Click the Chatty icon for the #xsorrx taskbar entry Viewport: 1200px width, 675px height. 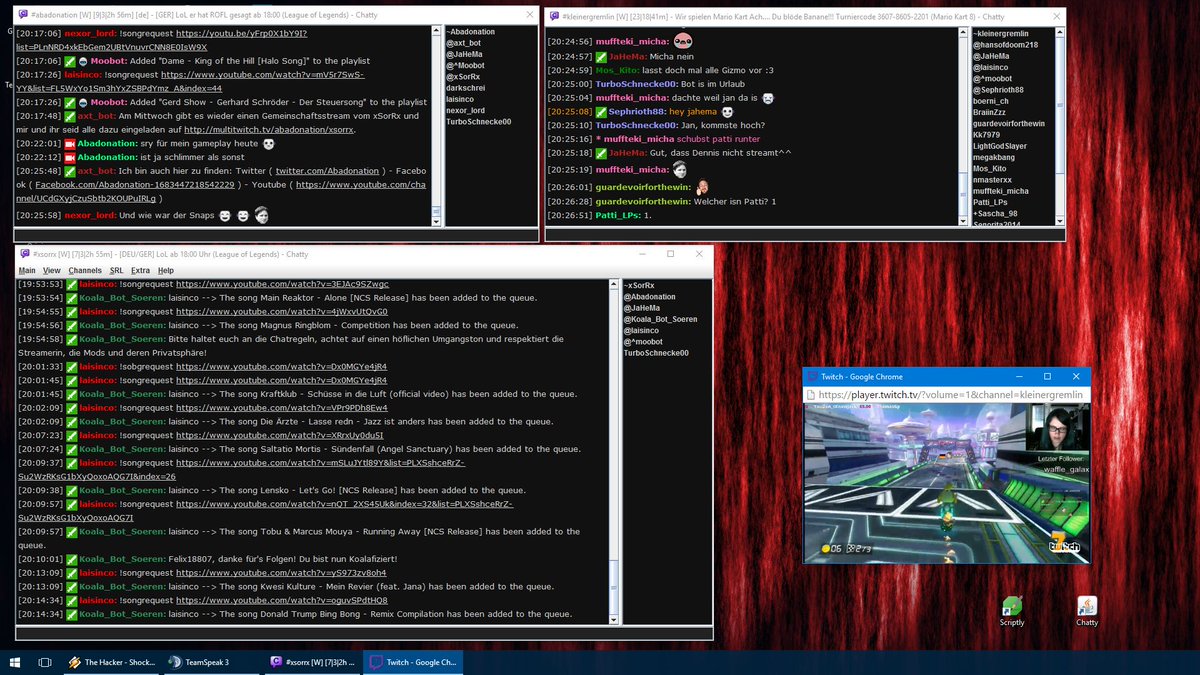coord(275,662)
